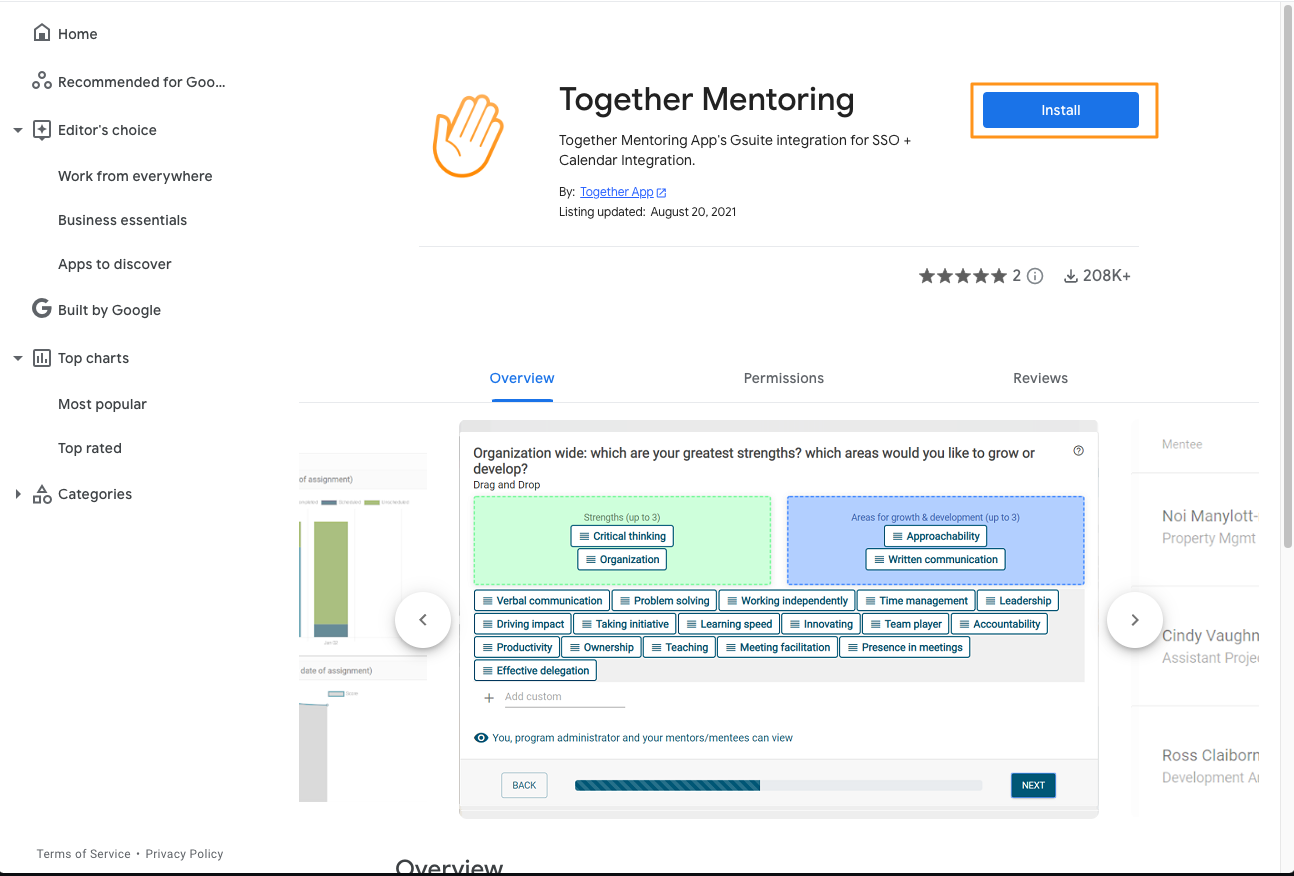Open the Privacy Policy link
The width and height of the screenshot is (1294, 876).
pos(184,854)
